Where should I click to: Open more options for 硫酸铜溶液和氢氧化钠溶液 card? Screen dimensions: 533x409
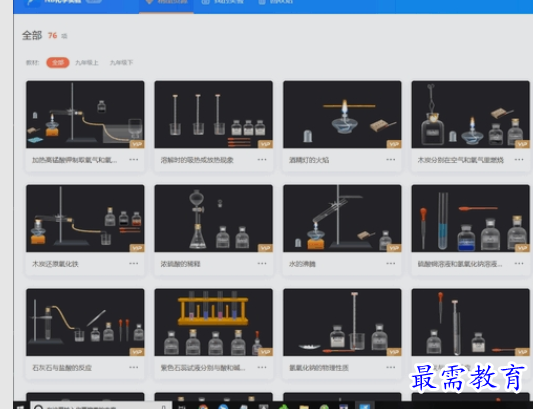point(519,263)
